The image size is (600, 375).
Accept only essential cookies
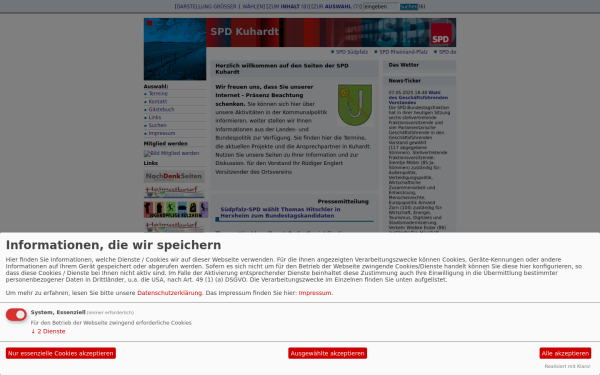pos(60,353)
